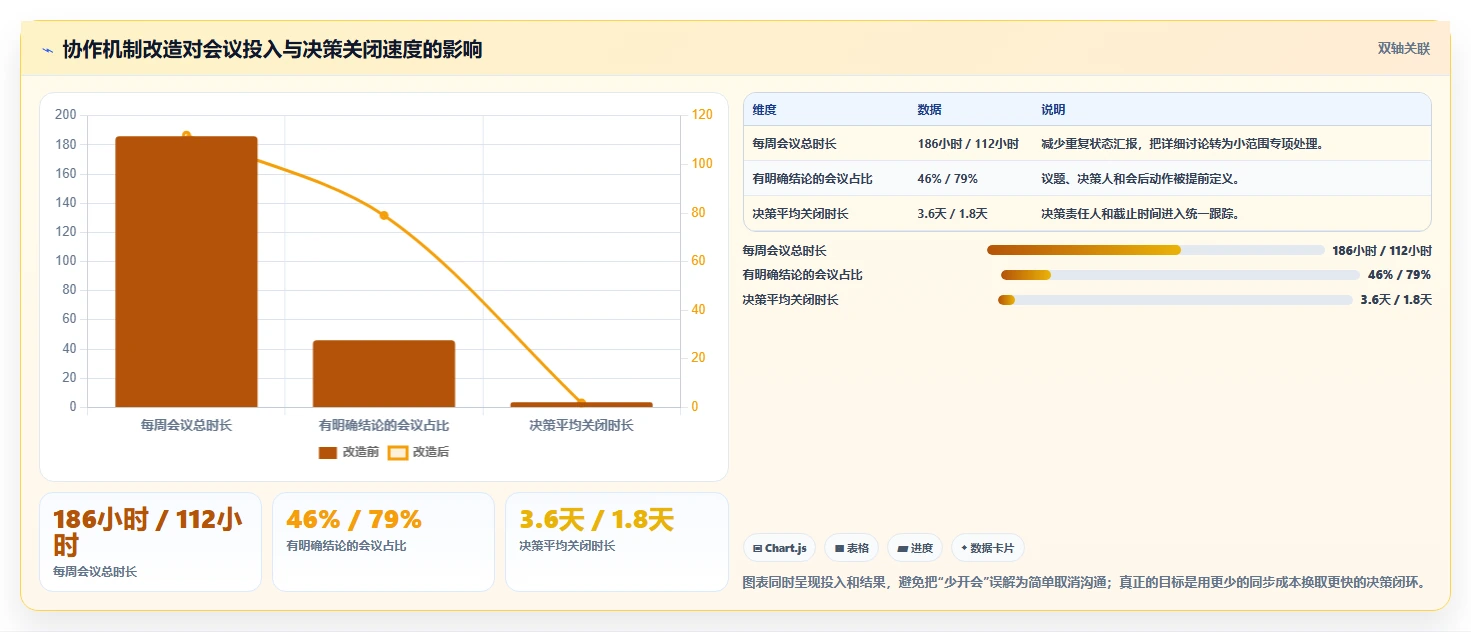Click the 有明确结论的会议占比 progress bar
The width and height of the screenshot is (1471, 632).
point(1180,275)
